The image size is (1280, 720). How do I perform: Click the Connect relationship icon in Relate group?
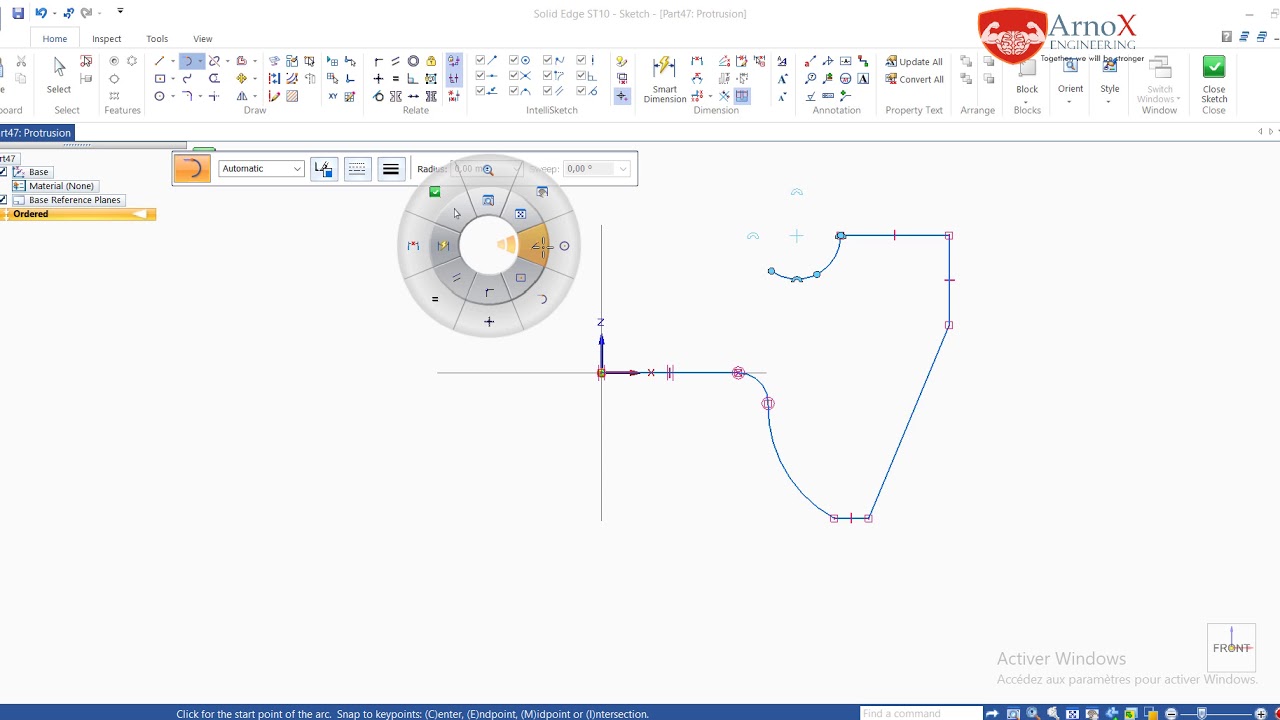click(378, 61)
